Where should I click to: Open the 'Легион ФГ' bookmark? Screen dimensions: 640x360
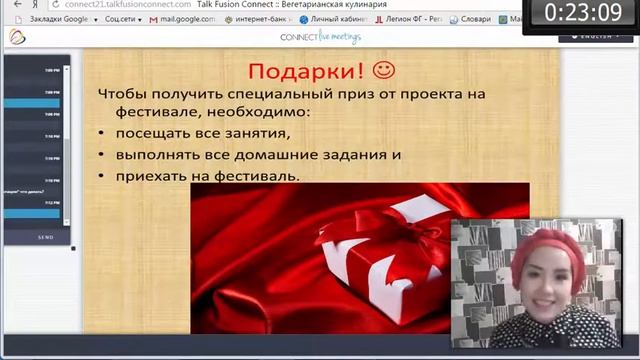(x=409, y=19)
